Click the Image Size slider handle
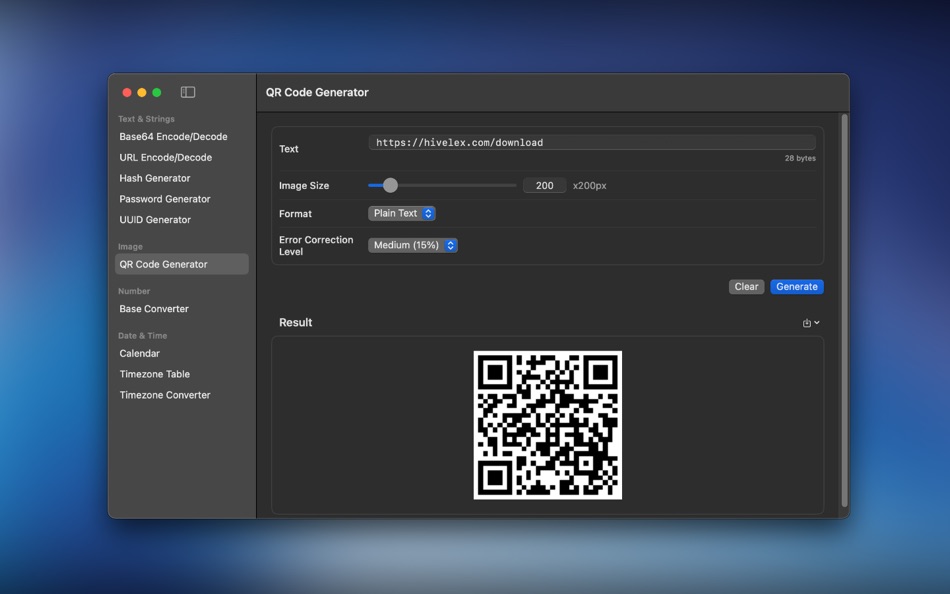950x594 pixels. [390, 185]
